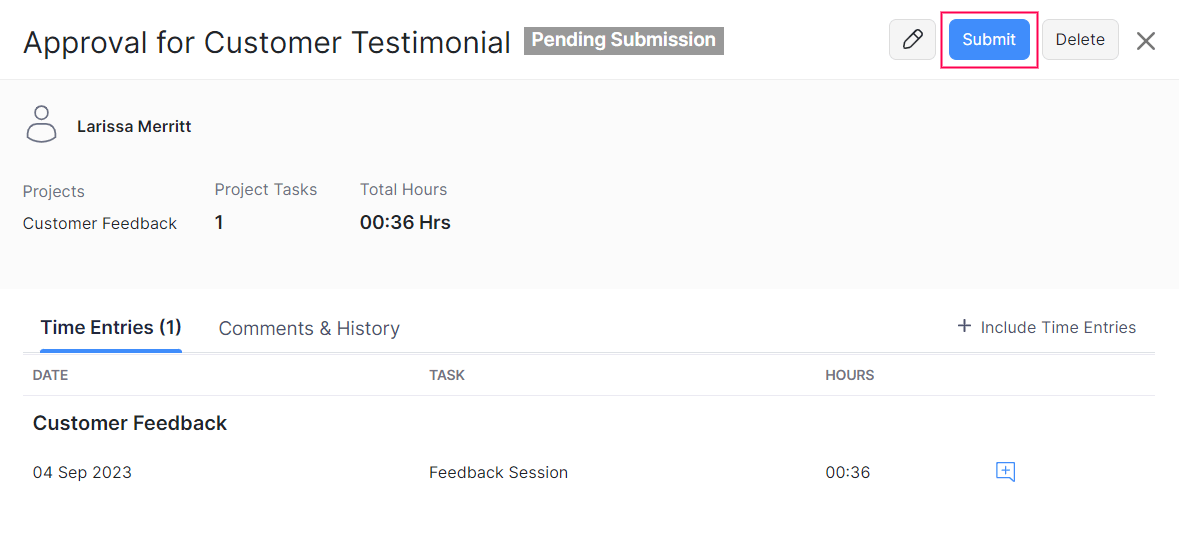Image resolution: width=1179 pixels, height=536 pixels.
Task: Click the pencil edit icon
Action: click(x=912, y=40)
